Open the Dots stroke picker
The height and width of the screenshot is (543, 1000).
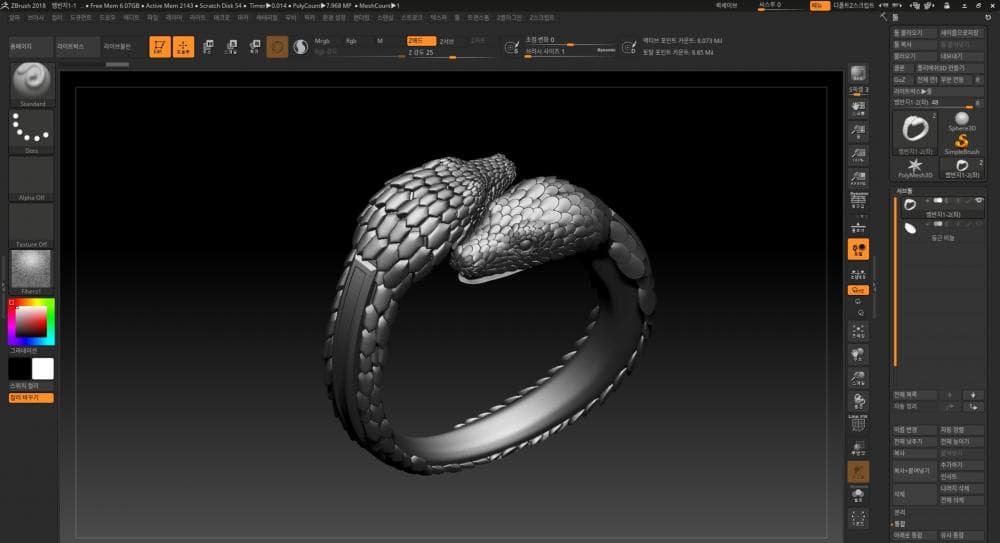click(32, 132)
